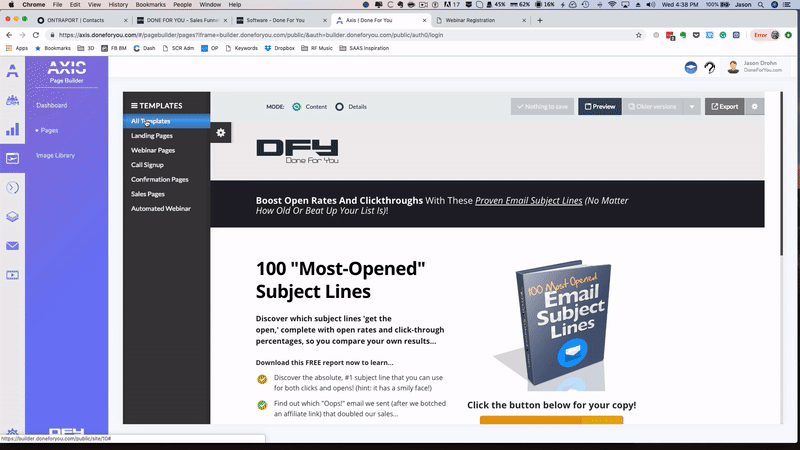Select All Templates category
The width and height of the screenshot is (800, 450).
tap(166, 121)
